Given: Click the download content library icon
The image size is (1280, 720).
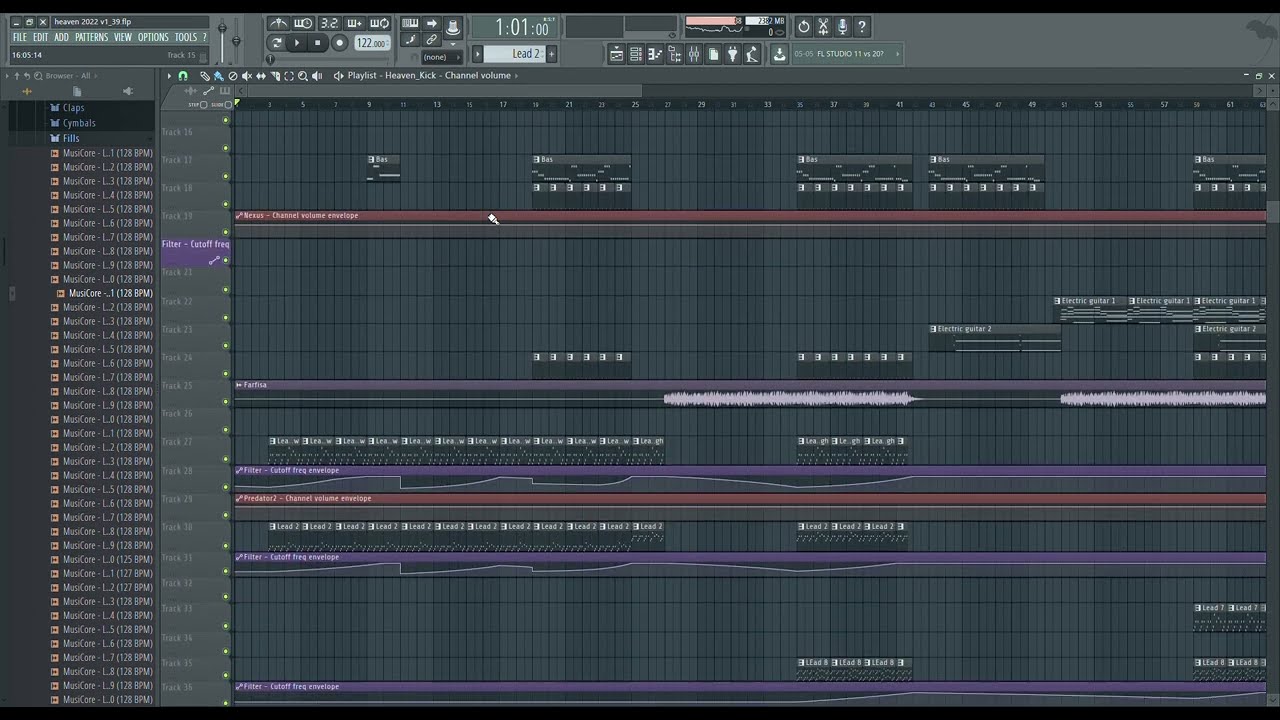Looking at the screenshot, I should [x=780, y=54].
